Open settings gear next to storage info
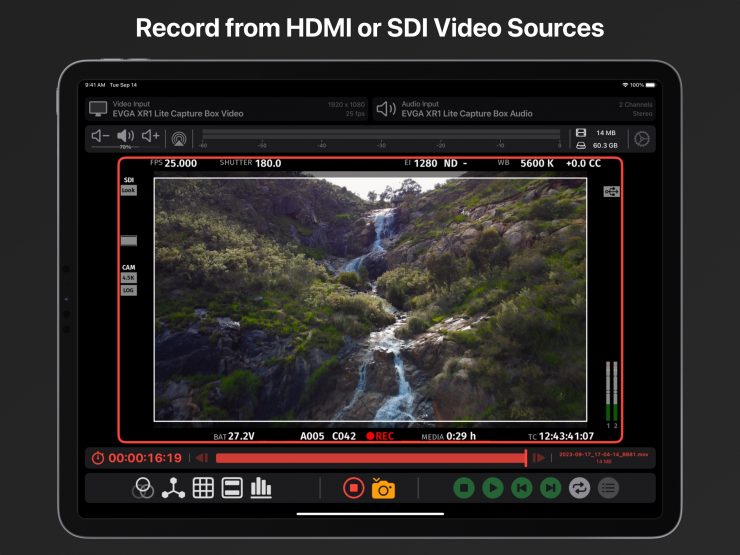This screenshot has height=555, width=740. 642,139
